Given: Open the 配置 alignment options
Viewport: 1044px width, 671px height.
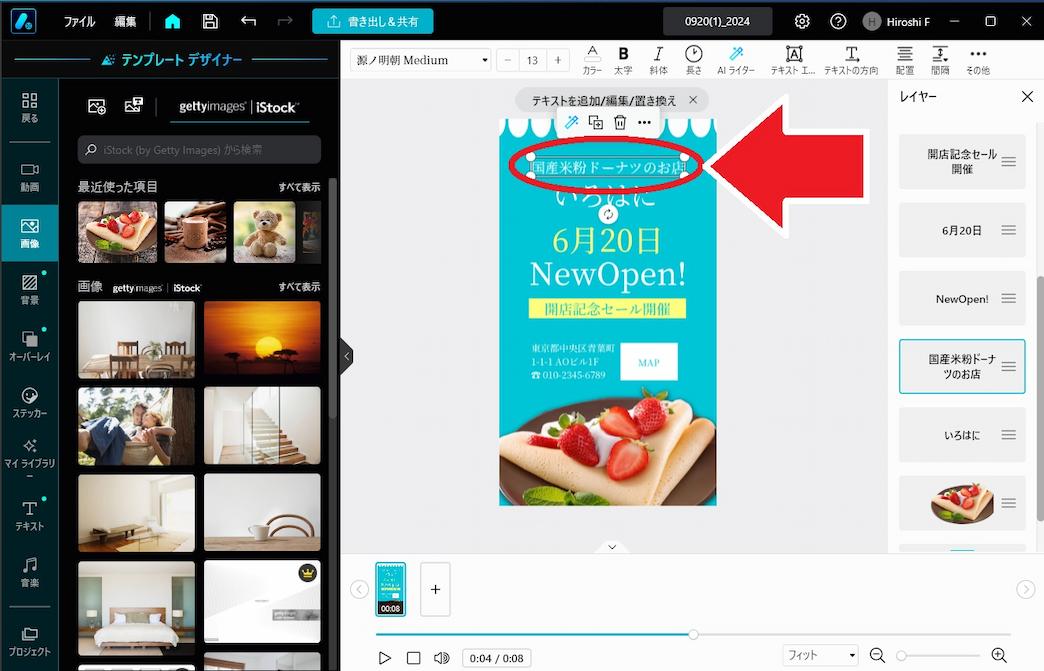Looking at the screenshot, I should (904, 58).
